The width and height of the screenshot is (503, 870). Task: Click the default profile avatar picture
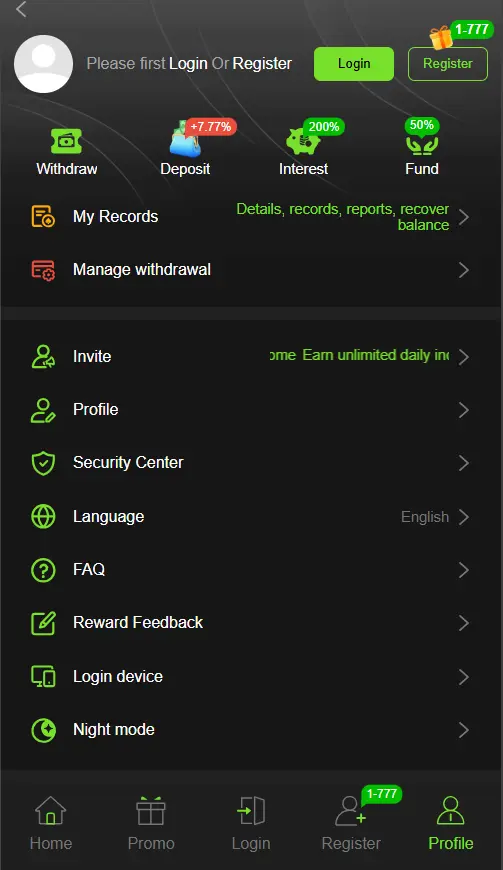point(43,64)
